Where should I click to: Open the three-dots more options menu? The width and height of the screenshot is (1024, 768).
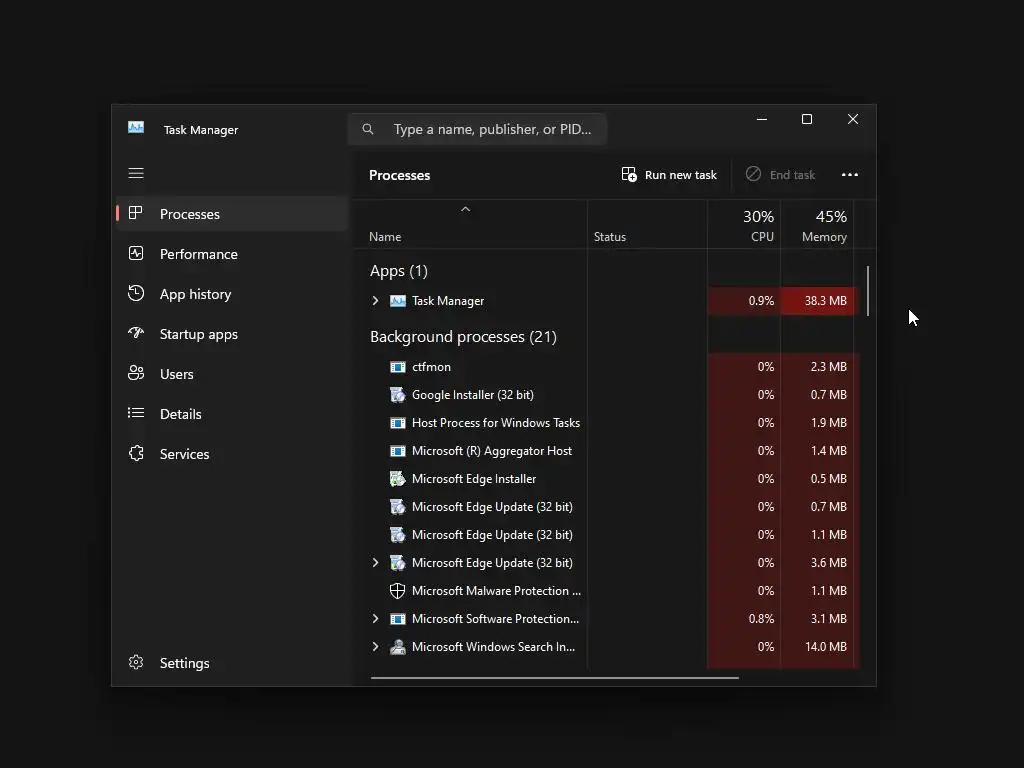[850, 174]
